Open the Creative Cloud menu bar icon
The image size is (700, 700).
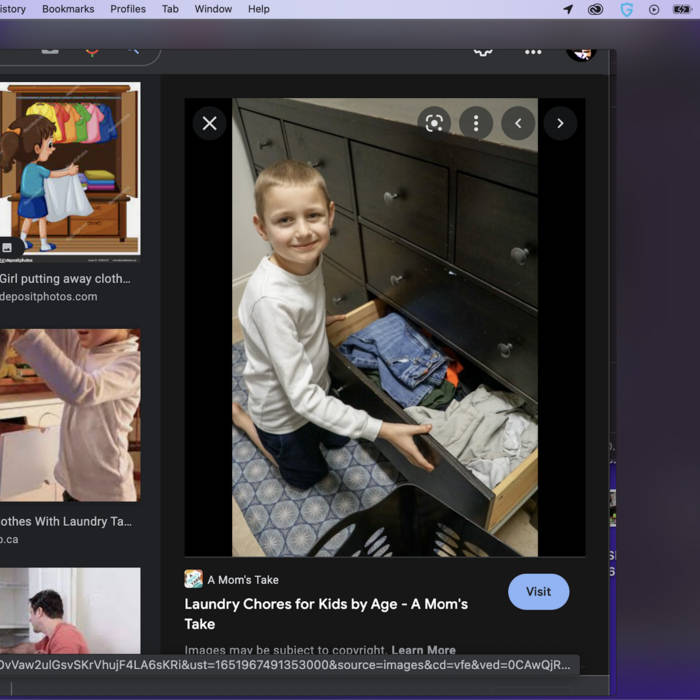click(596, 9)
